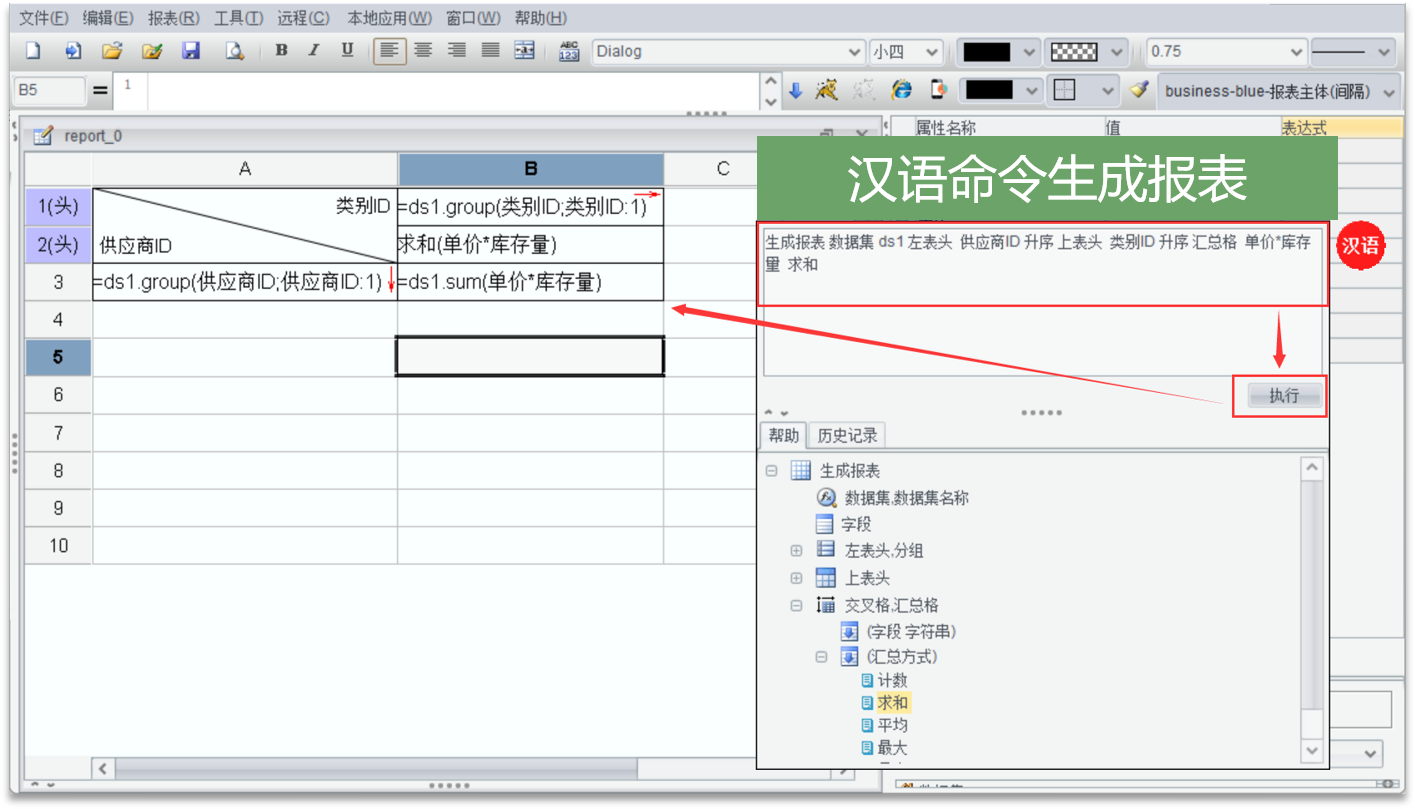The image size is (1415, 809).
Task: Expand the 左表头,分组 tree node
Action: pos(796,550)
